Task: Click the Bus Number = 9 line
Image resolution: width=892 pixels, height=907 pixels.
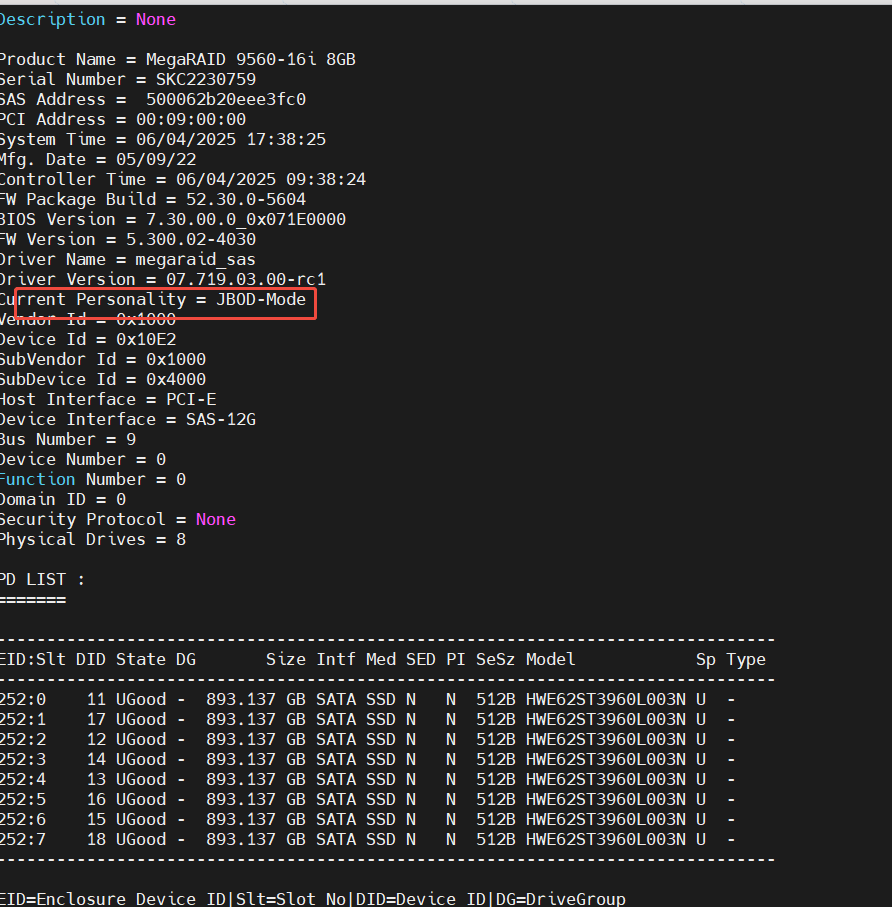Action: point(68,440)
